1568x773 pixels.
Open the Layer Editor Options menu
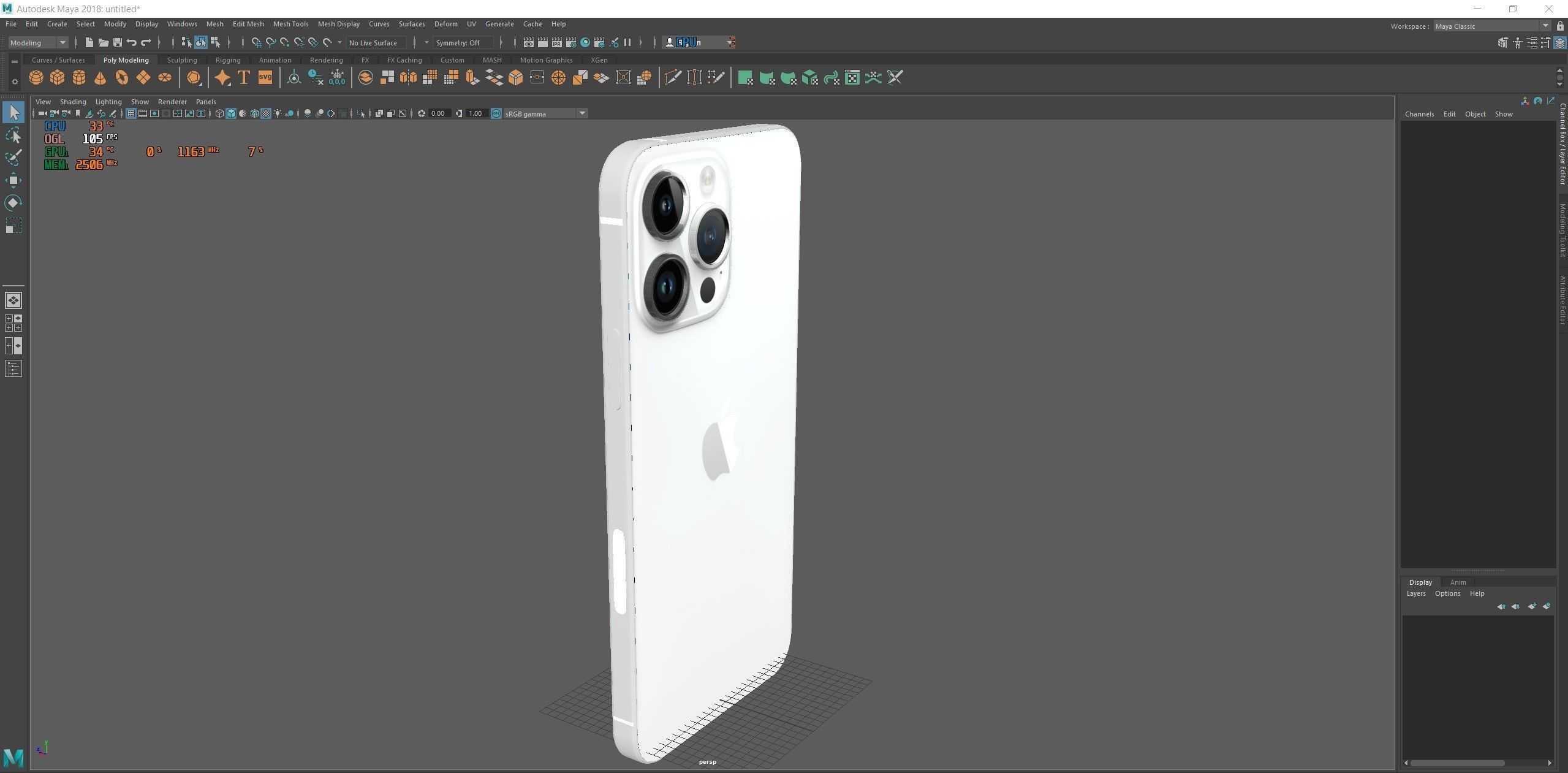click(x=1447, y=593)
